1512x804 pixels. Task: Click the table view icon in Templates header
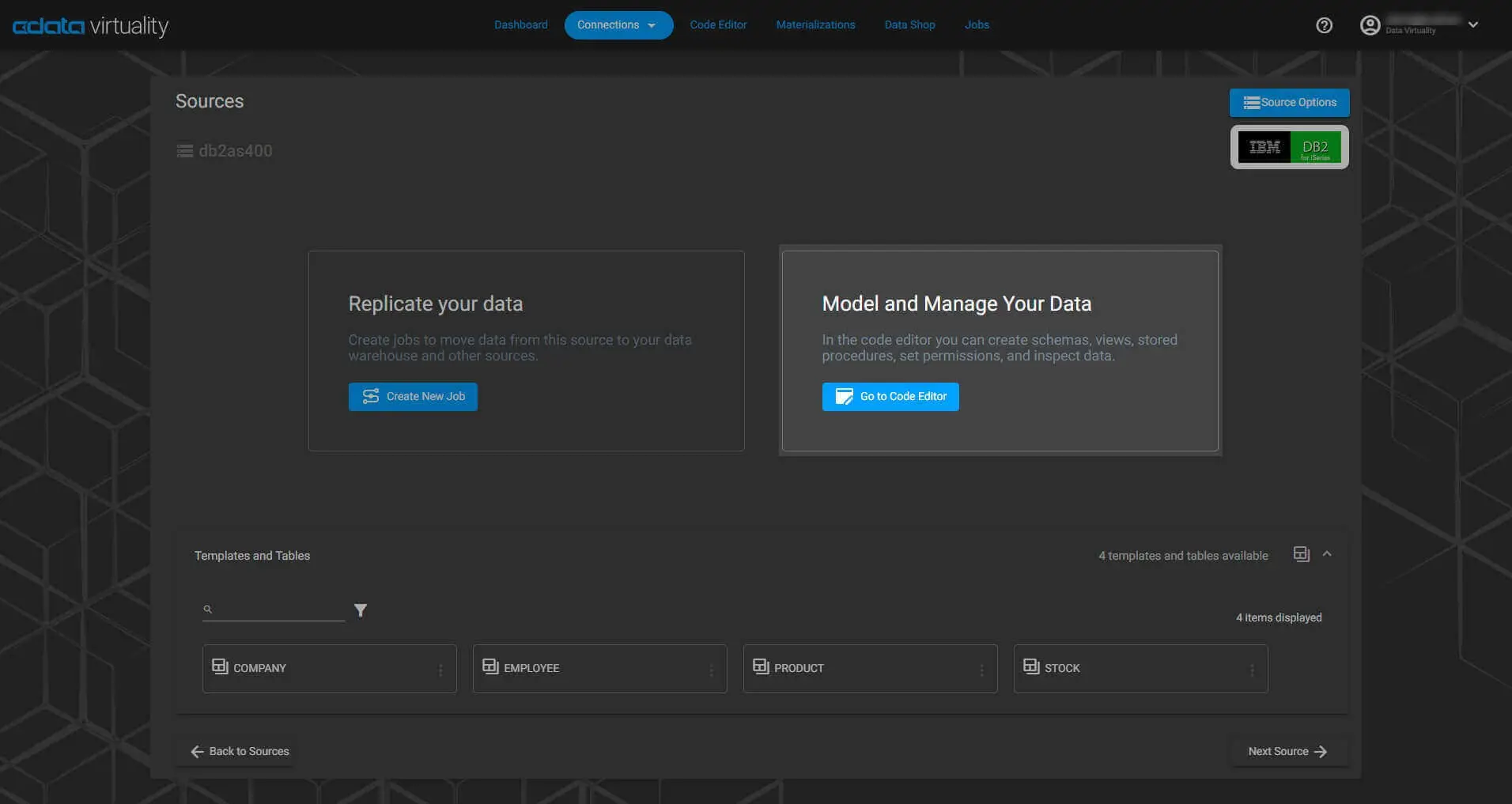pos(1302,554)
